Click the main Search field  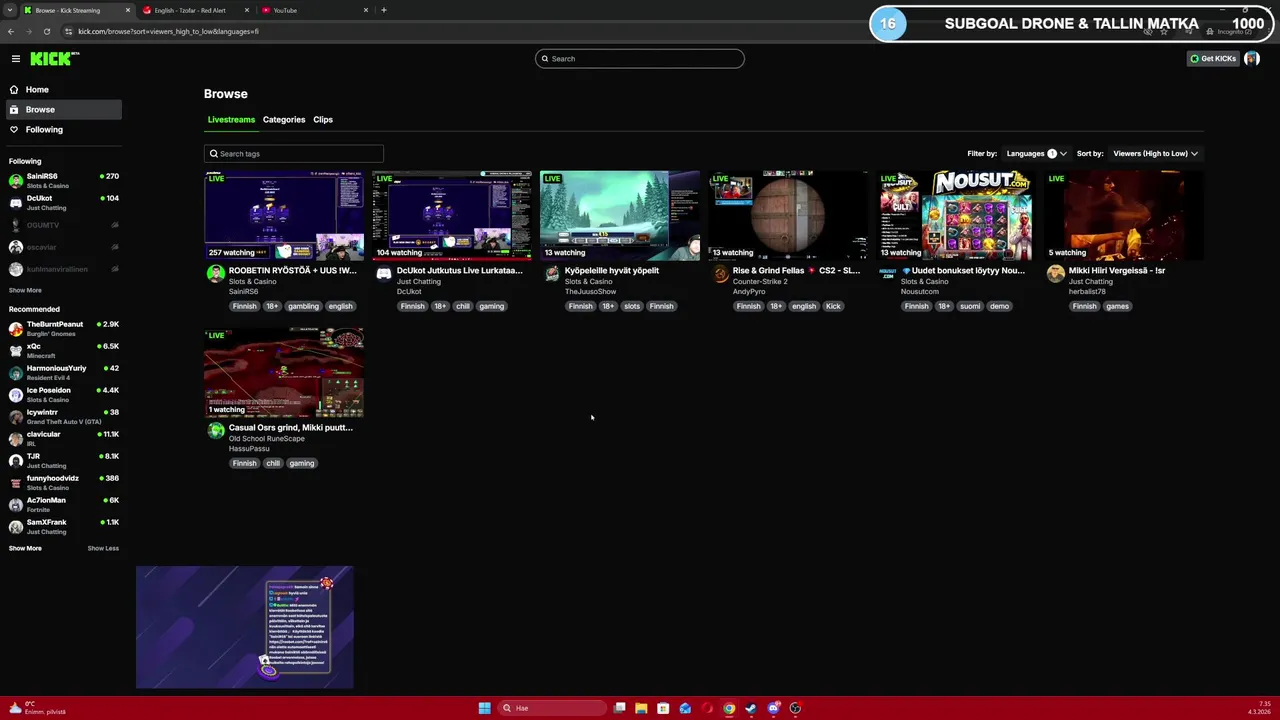coord(640,58)
